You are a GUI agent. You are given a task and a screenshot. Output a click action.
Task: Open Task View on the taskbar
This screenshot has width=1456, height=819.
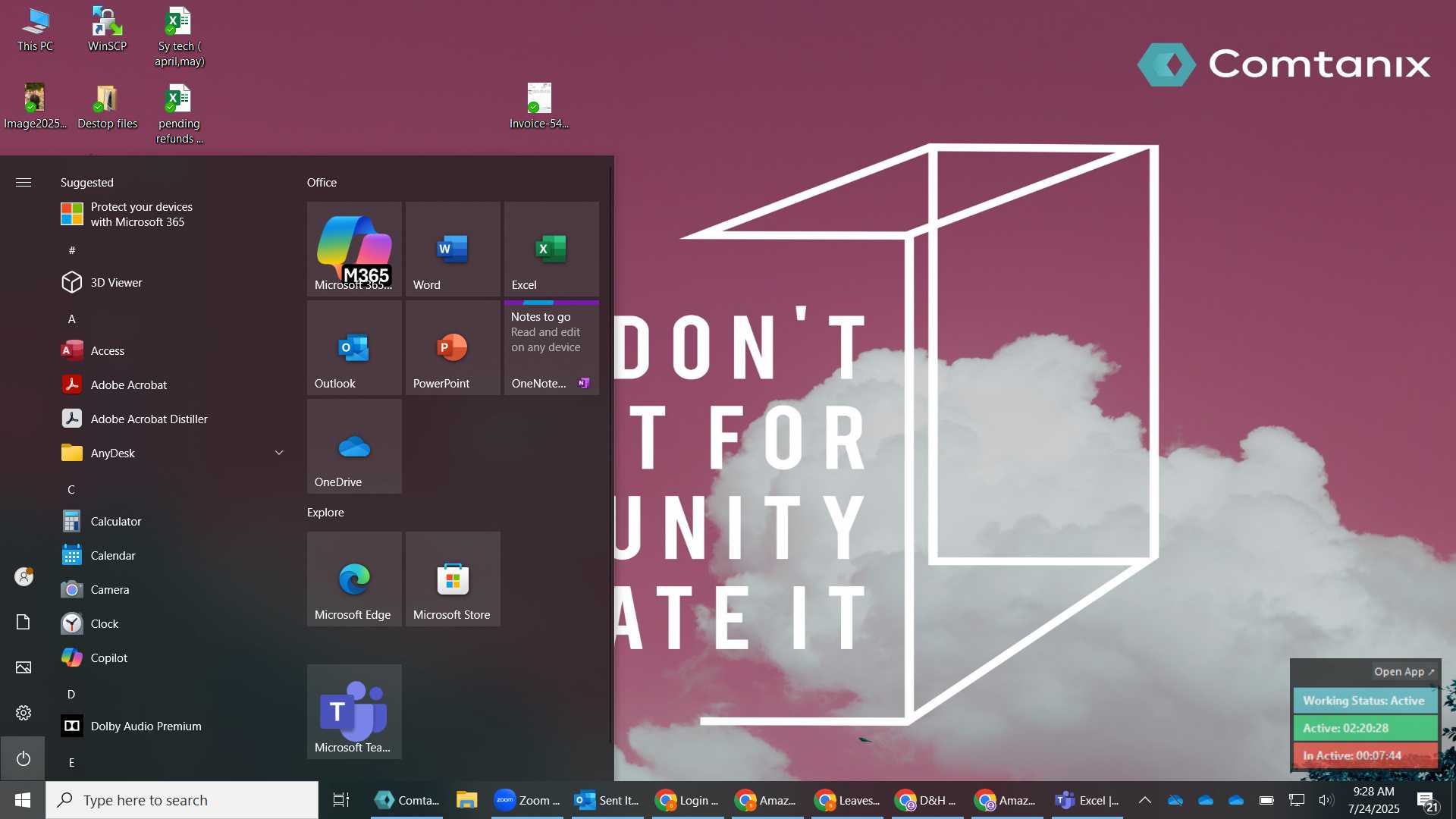(x=341, y=800)
